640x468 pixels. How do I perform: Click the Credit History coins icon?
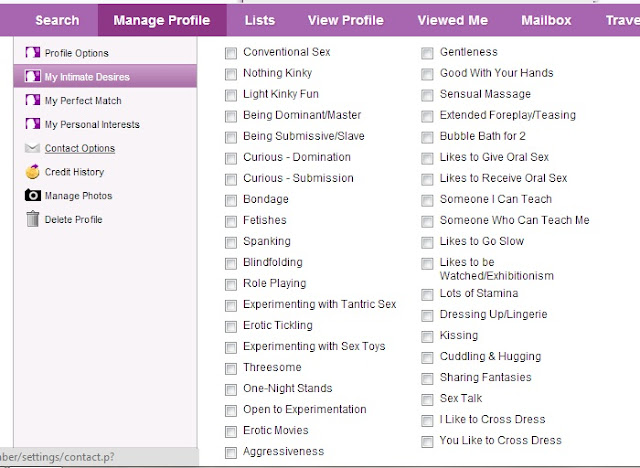32,172
